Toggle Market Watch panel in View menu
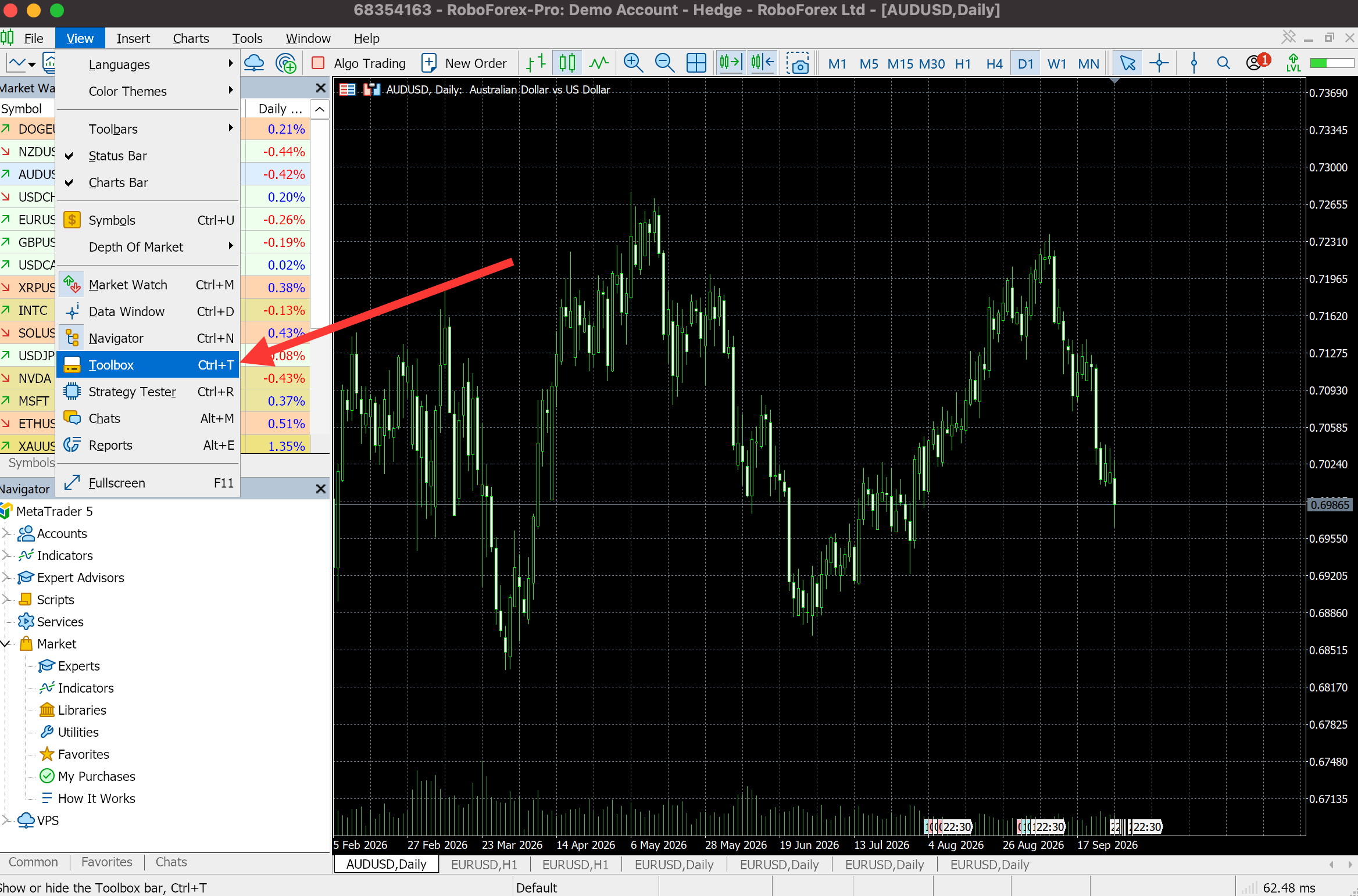This screenshot has height=896, width=1358. pyautogui.click(x=148, y=285)
